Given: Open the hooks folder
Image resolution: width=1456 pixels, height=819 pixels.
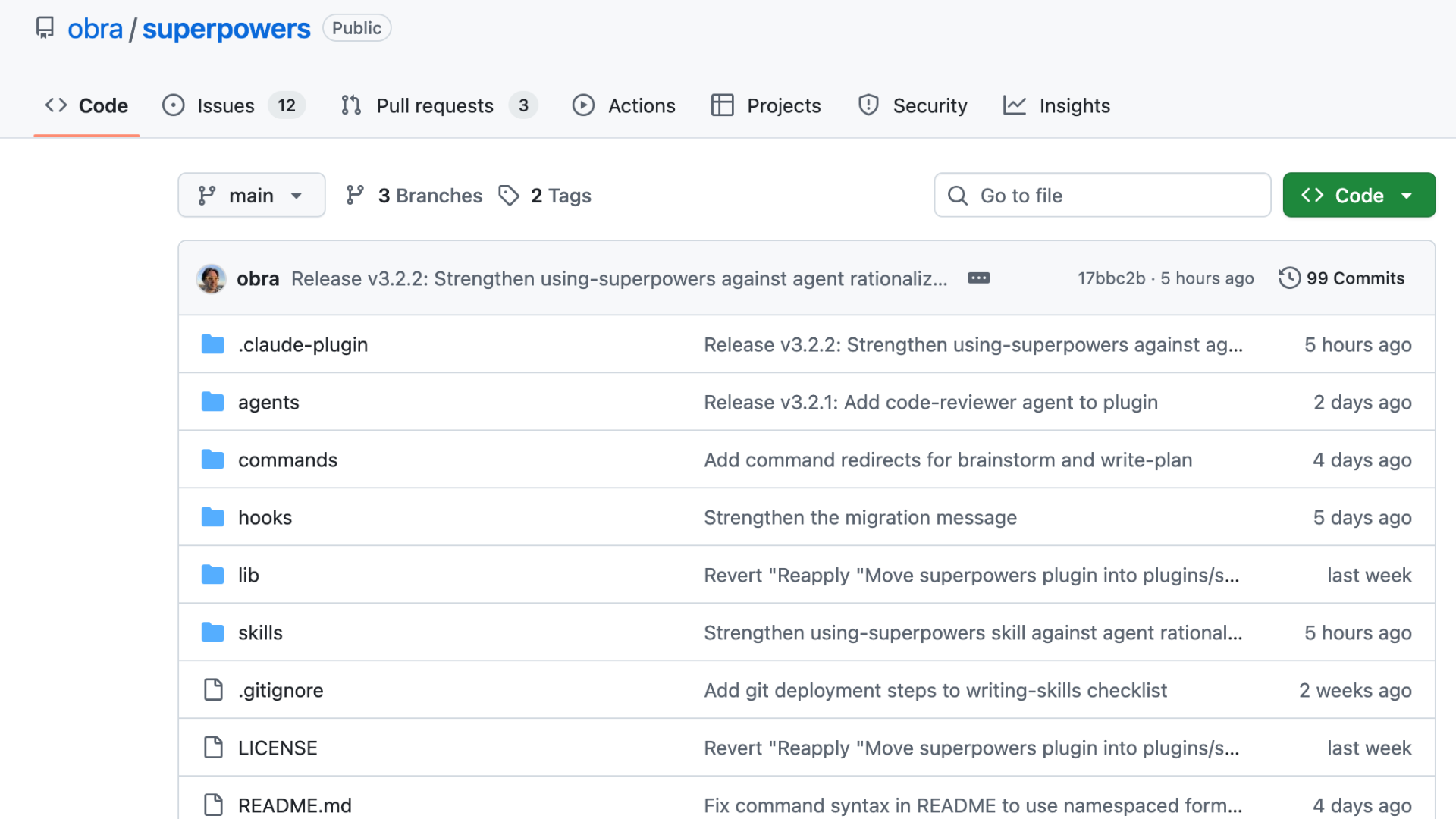Looking at the screenshot, I should 265,517.
